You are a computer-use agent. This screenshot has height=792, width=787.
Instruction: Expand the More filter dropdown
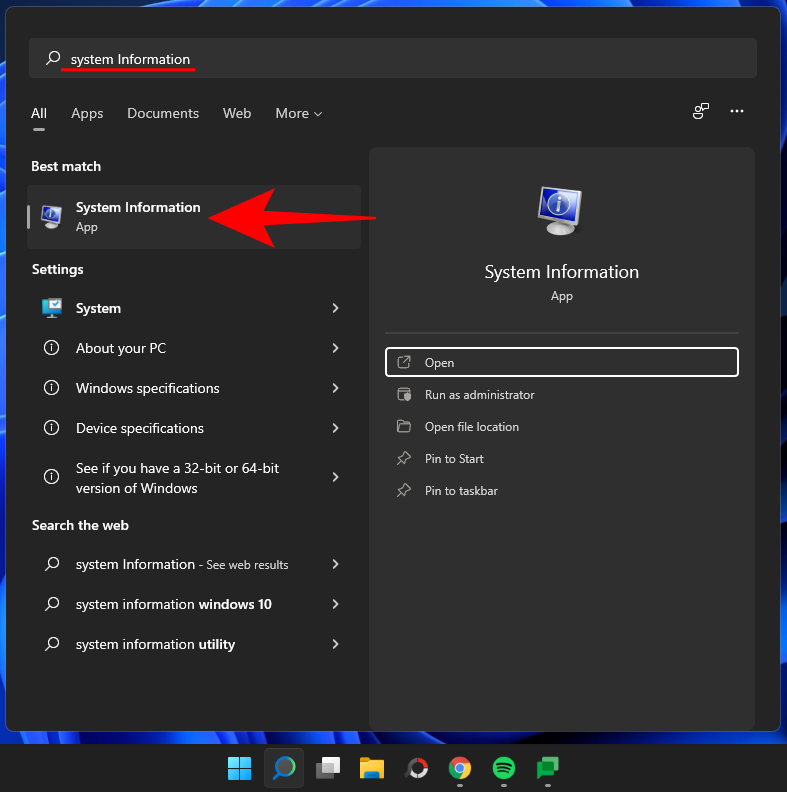click(x=298, y=114)
